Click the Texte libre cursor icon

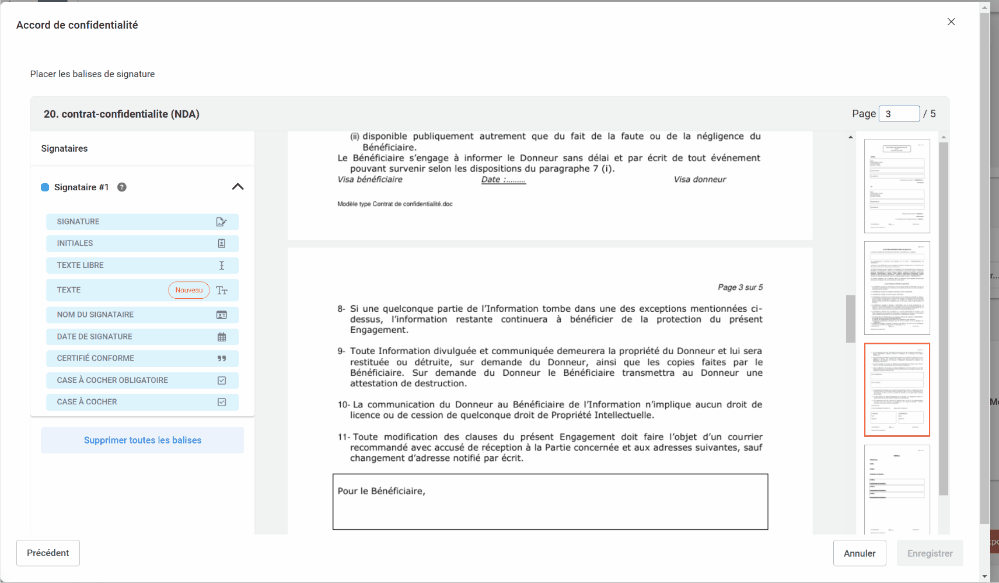coord(221,266)
